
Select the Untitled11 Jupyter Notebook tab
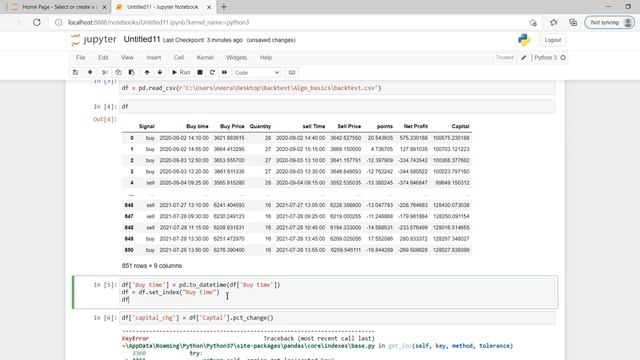tap(162, 7)
